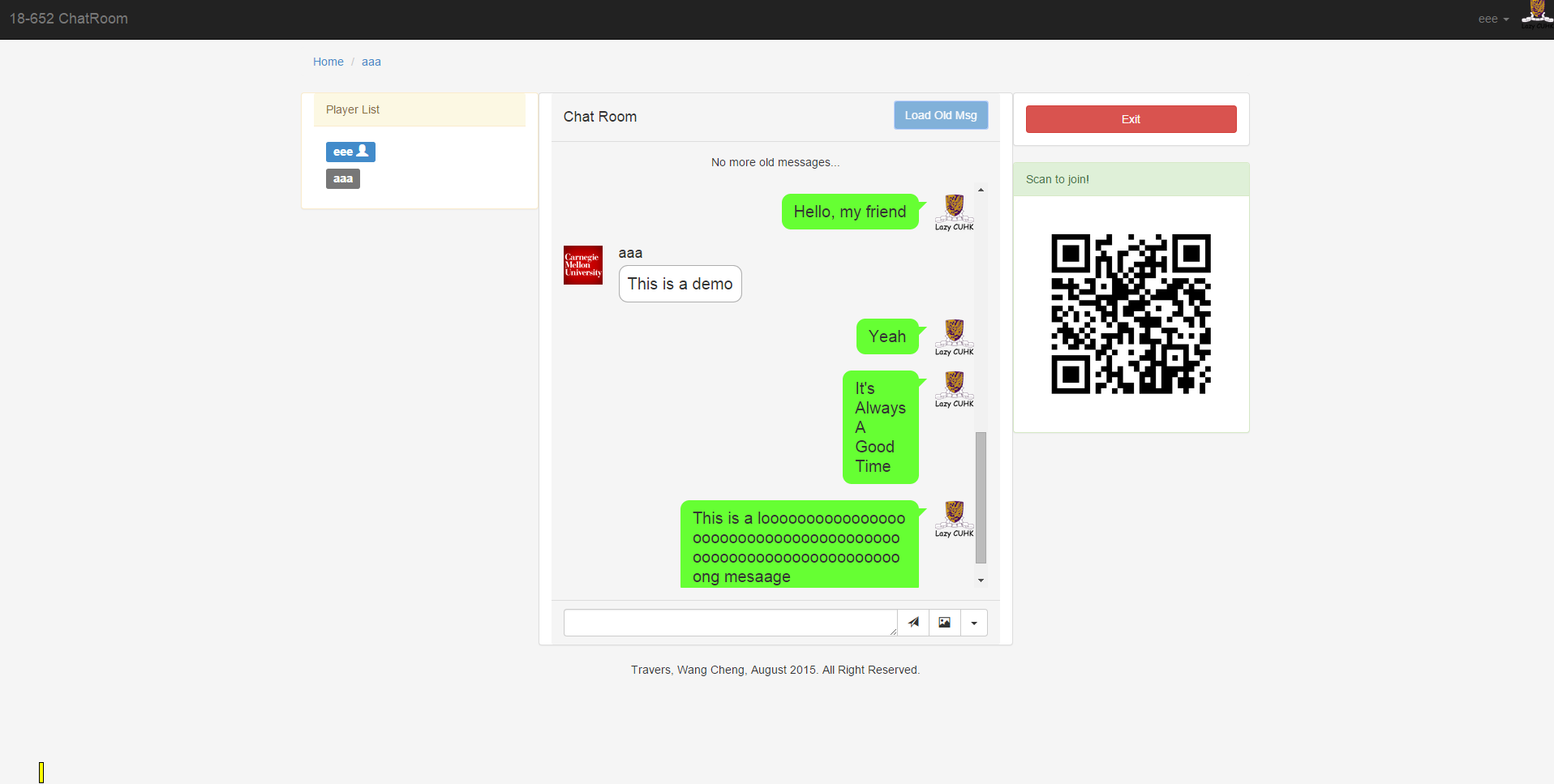Click the Player List panel heading
The width and height of the screenshot is (1554, 784).
click(x=419, y=109)
